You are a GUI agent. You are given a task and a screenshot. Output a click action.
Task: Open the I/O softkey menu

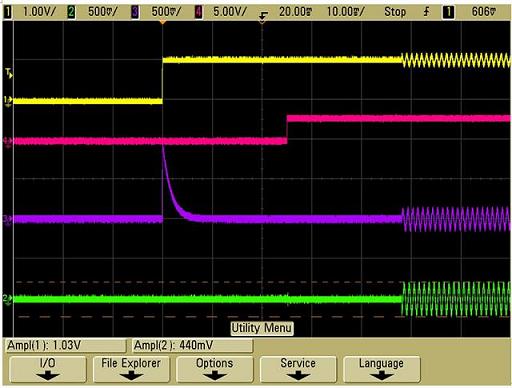click(48, 369)
